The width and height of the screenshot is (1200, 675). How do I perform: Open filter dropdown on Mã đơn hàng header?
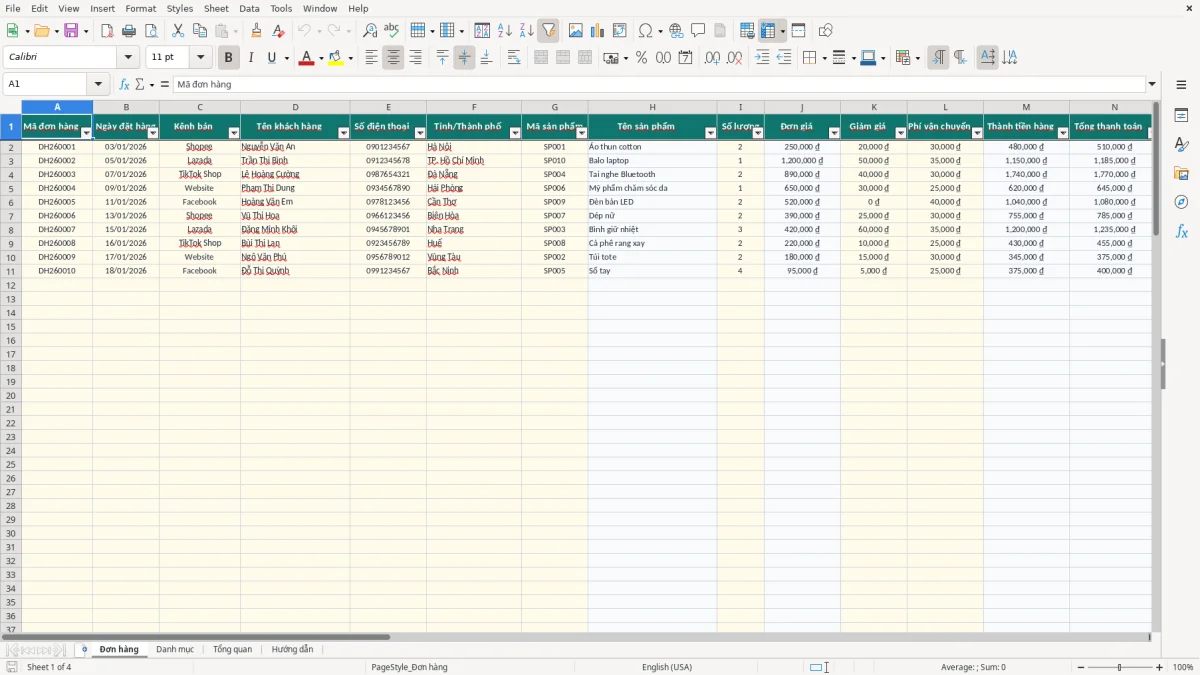click(x=86, y=133)
